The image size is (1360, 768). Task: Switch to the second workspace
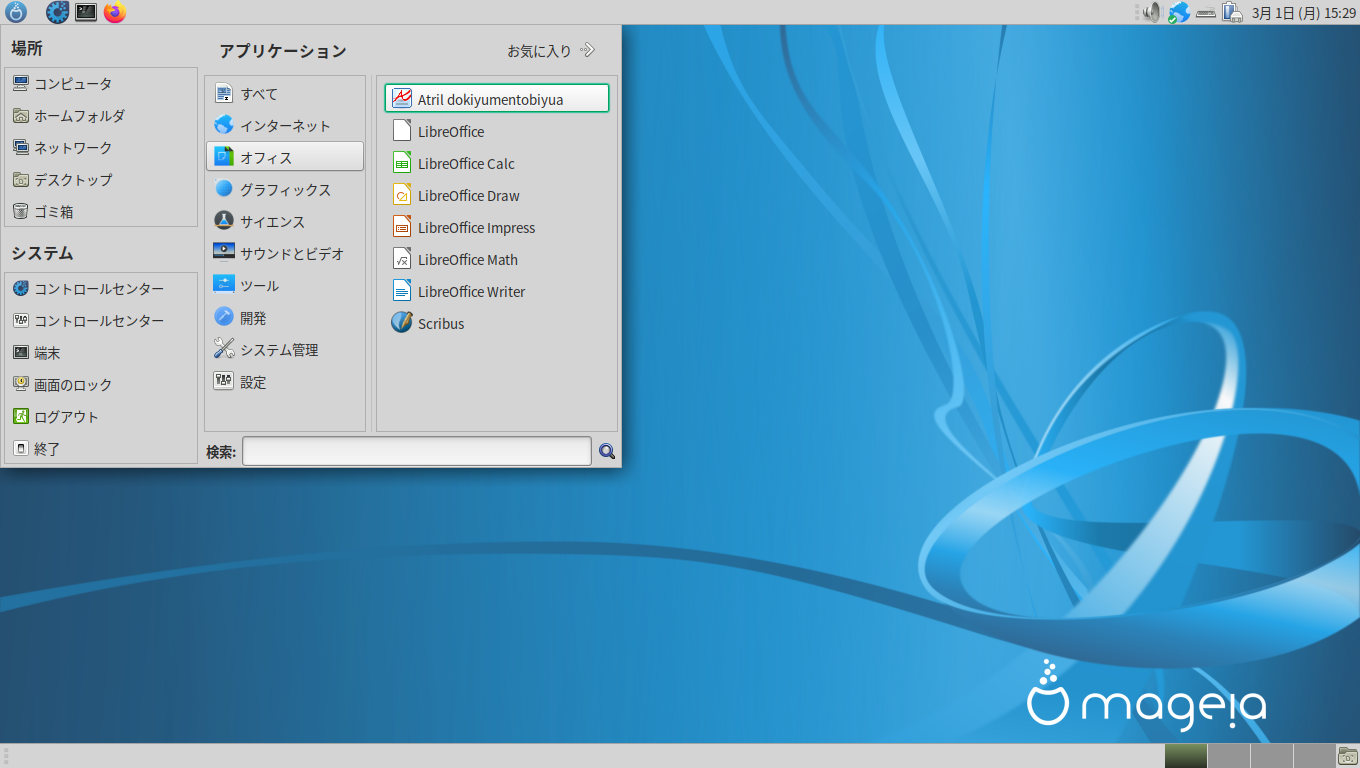[1229, 756]
